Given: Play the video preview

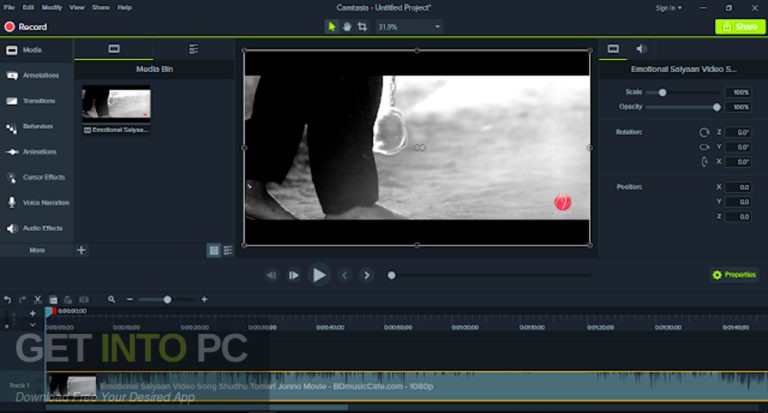Looking at the screenshot, I should [319, 275].
